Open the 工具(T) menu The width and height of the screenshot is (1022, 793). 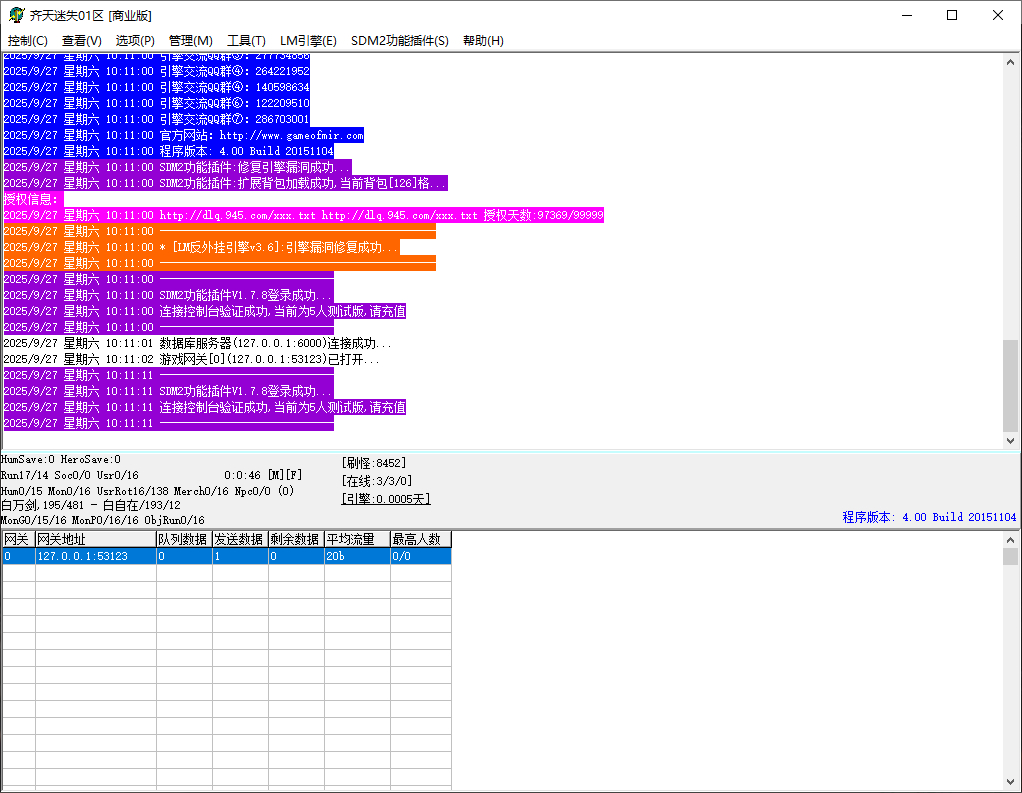246,41
